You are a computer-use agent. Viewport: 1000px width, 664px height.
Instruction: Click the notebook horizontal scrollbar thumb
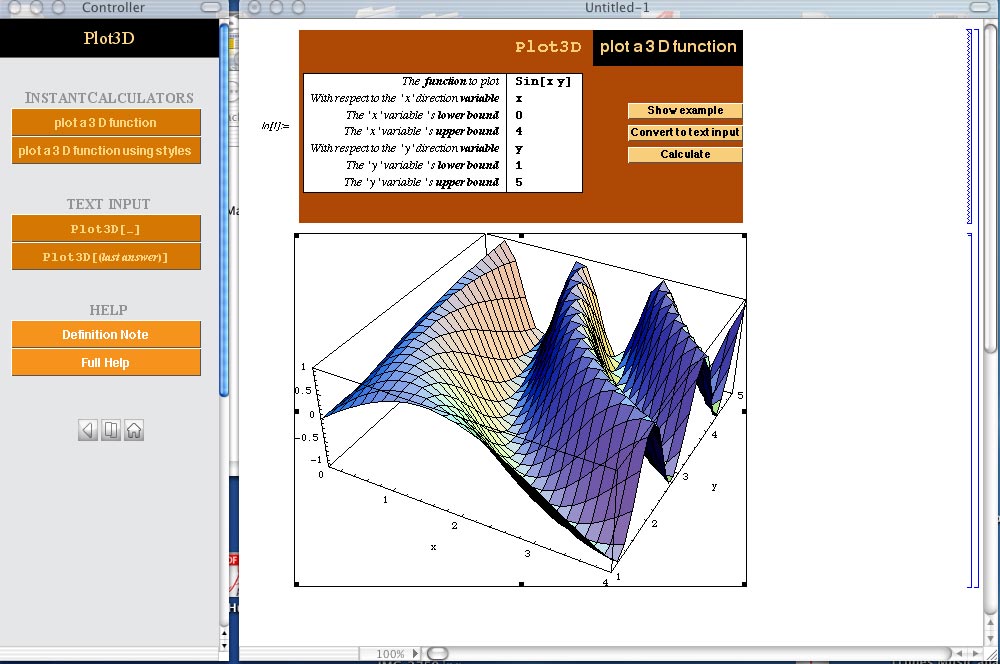point(438,654)
